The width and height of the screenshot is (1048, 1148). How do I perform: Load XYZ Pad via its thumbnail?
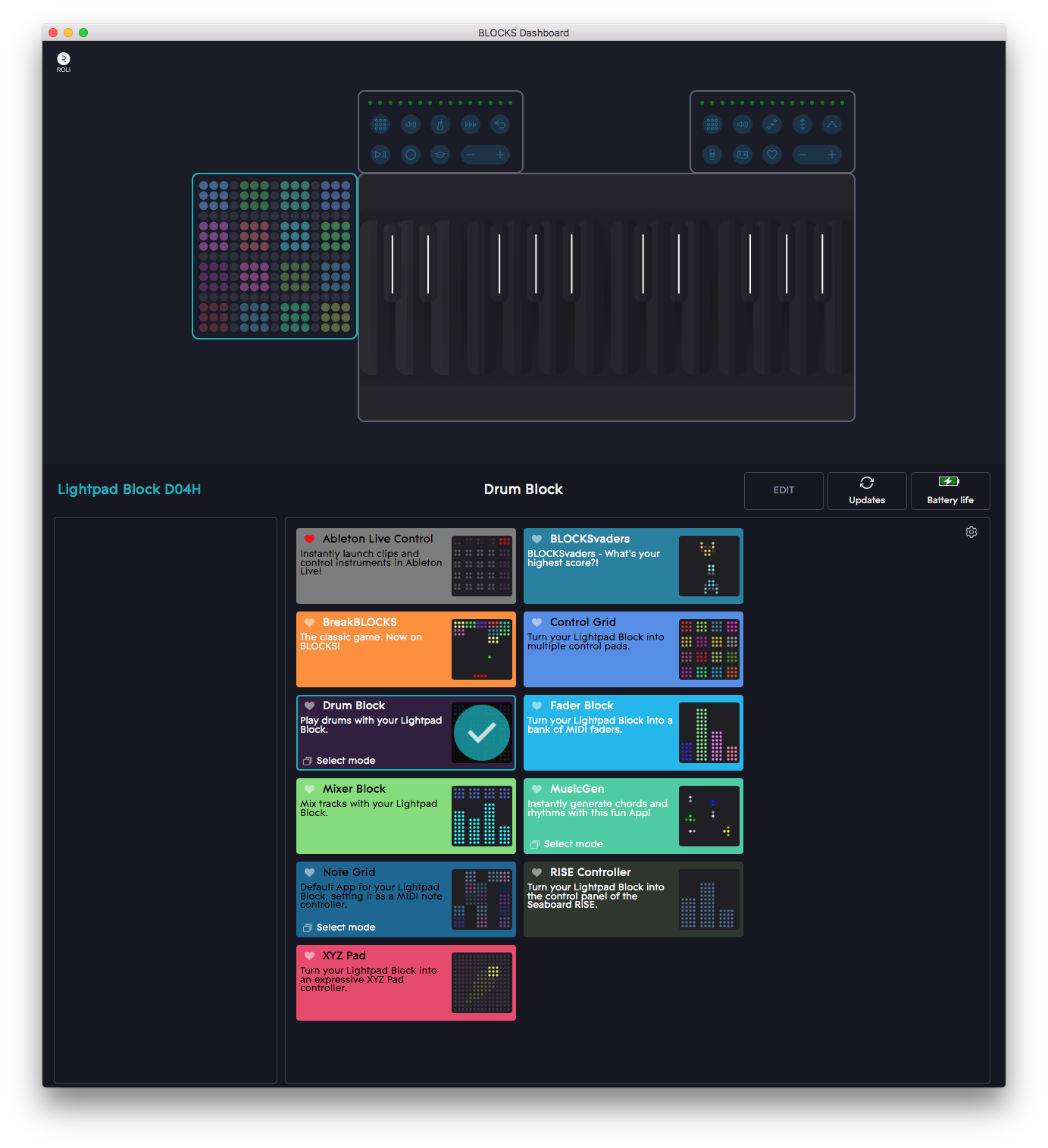tap(482, 983)
